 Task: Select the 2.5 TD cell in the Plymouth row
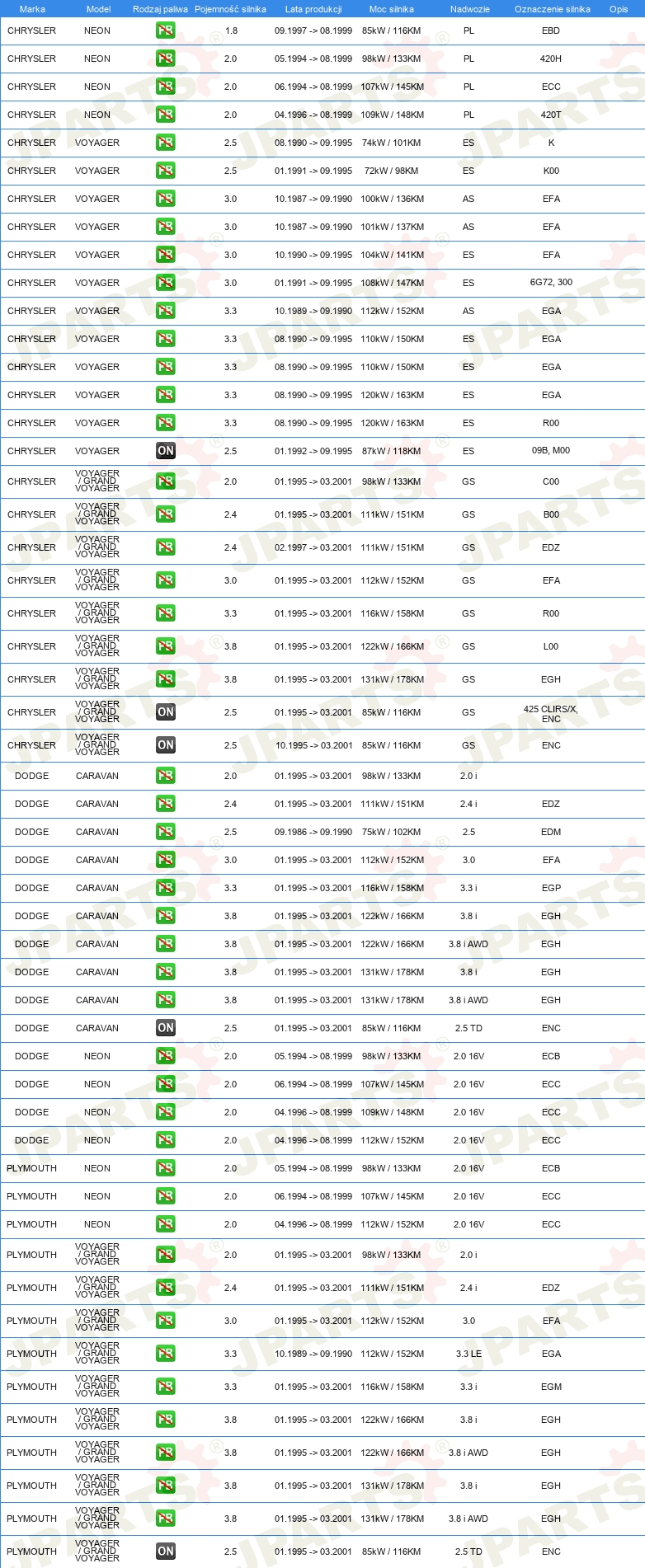[x=468, y=1552]
